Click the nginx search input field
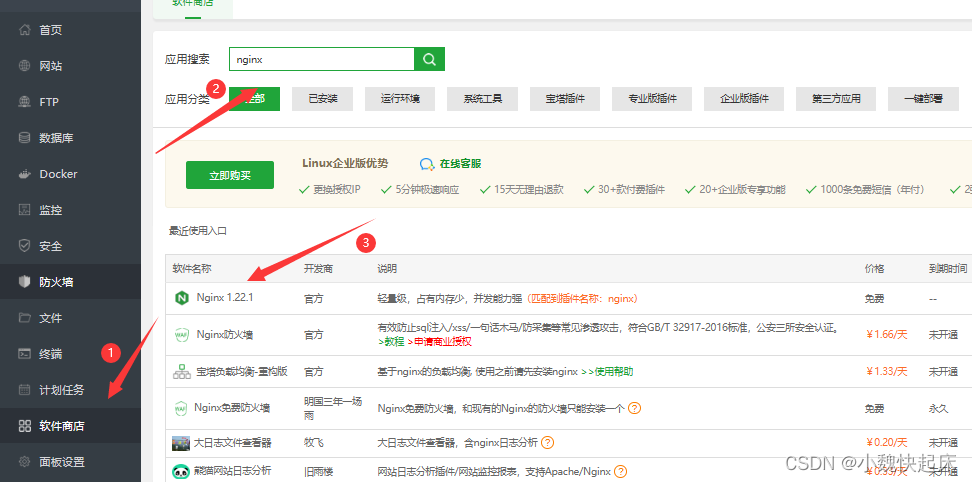This screenshot has width=972, height=482. [x=322, y=59]
